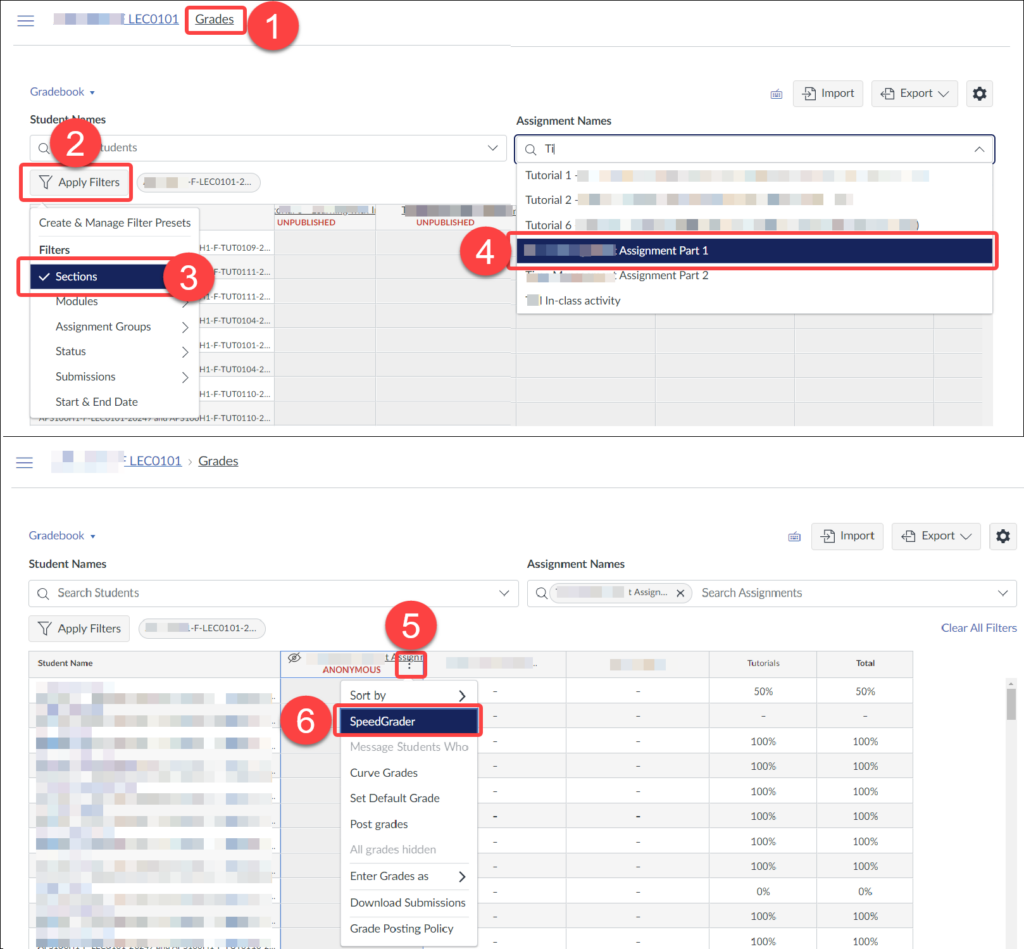Open Grade Posting Policy menu item
Screen dimensions: 1024x949
pos(409,929)
